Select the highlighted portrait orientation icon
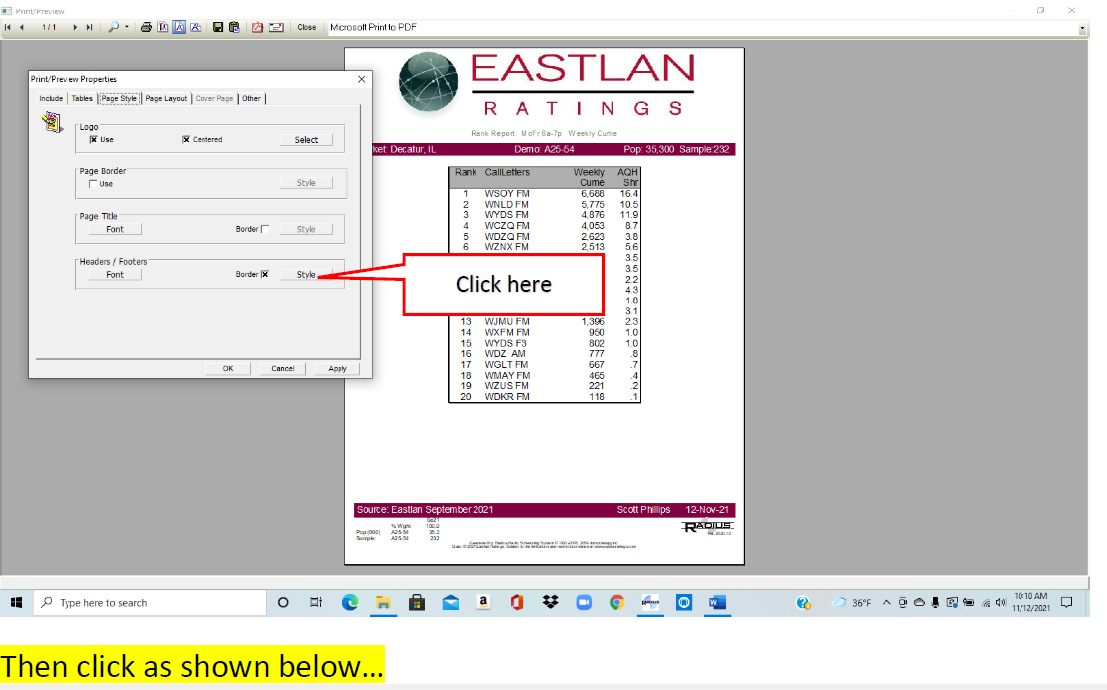 click(179, 28)
